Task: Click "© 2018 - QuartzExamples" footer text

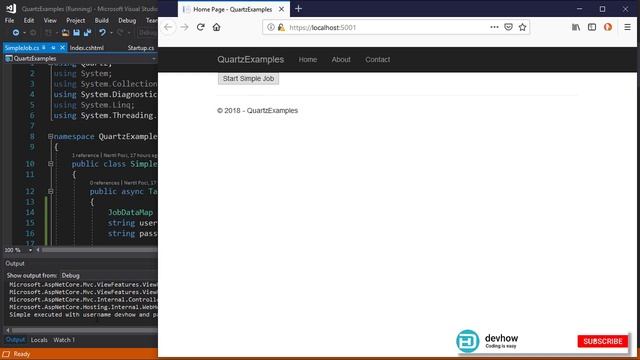Action: point(258,111)
